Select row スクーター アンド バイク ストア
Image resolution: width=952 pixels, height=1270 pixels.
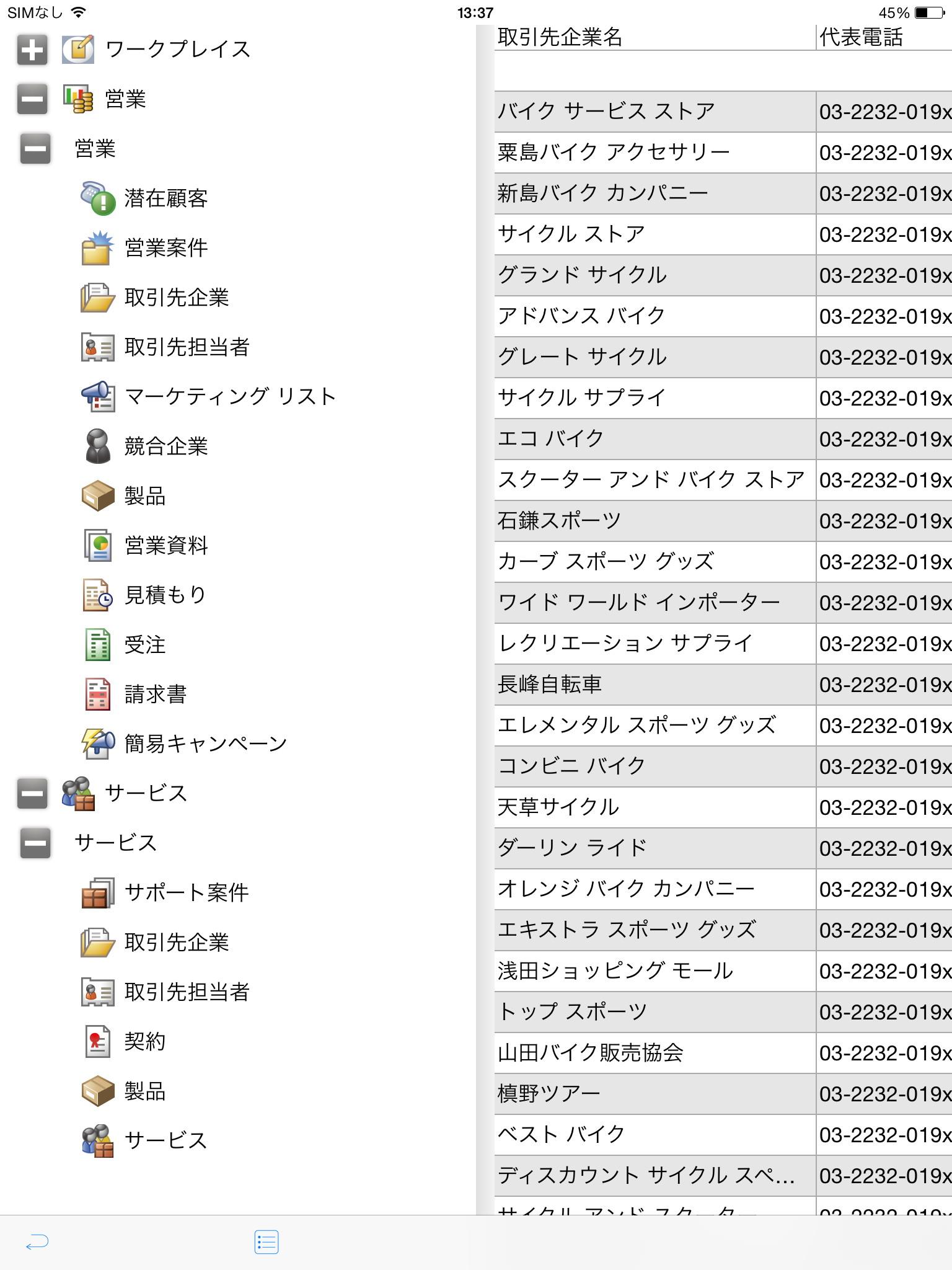[723, 480]
